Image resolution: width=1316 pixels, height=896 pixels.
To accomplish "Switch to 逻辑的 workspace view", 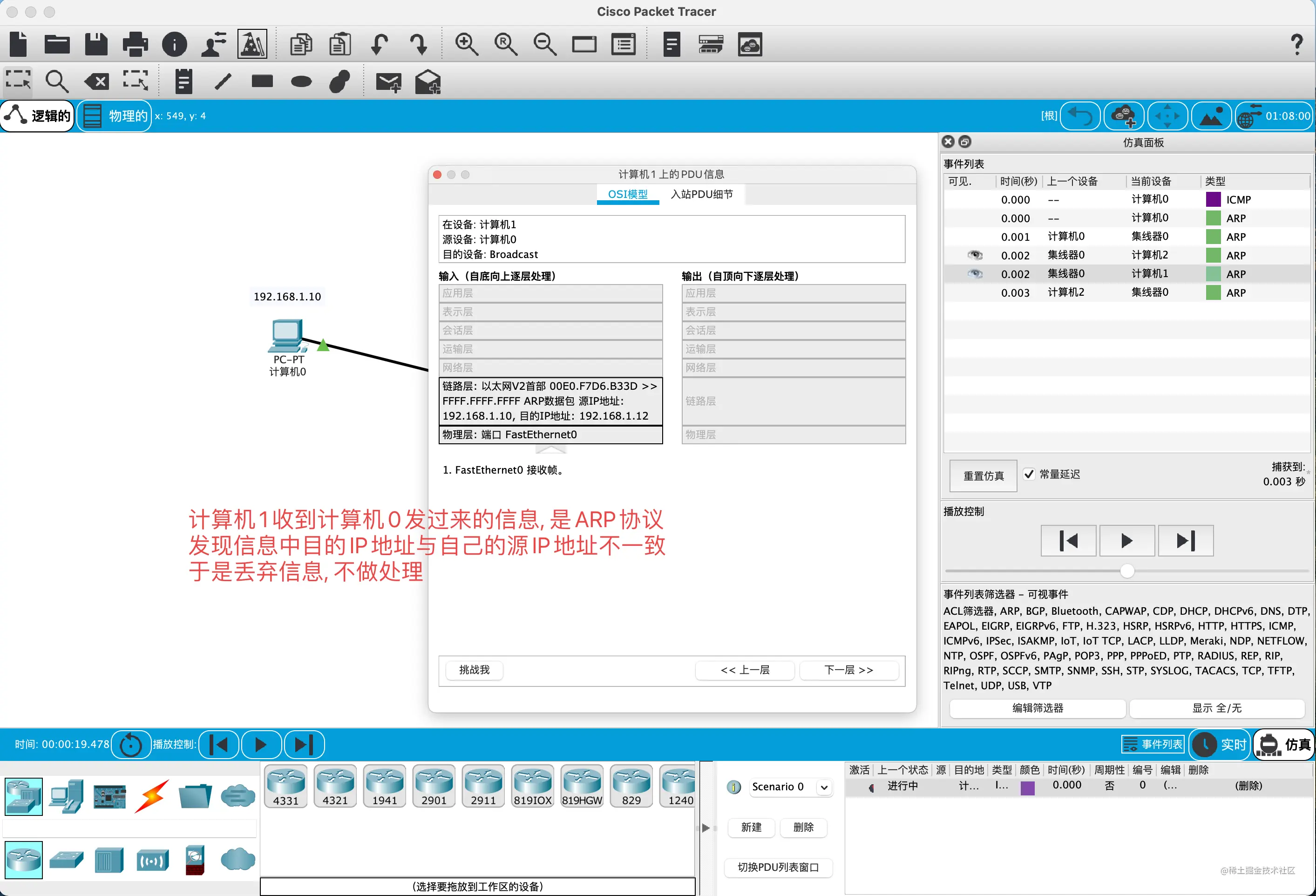I will [37, 116].
